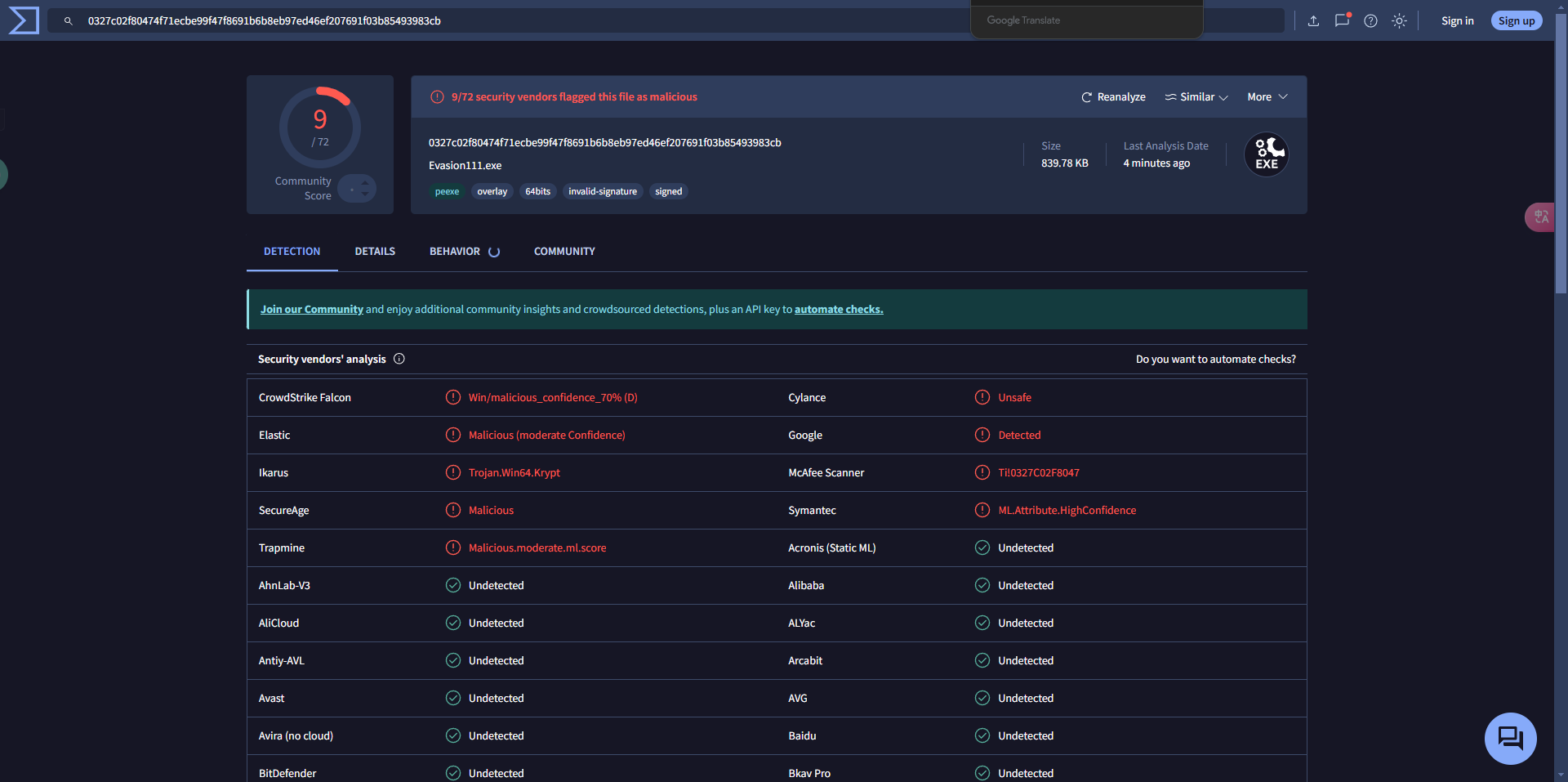
Task: Click Trapmine row's alert icon
Action: click(453, 547)
